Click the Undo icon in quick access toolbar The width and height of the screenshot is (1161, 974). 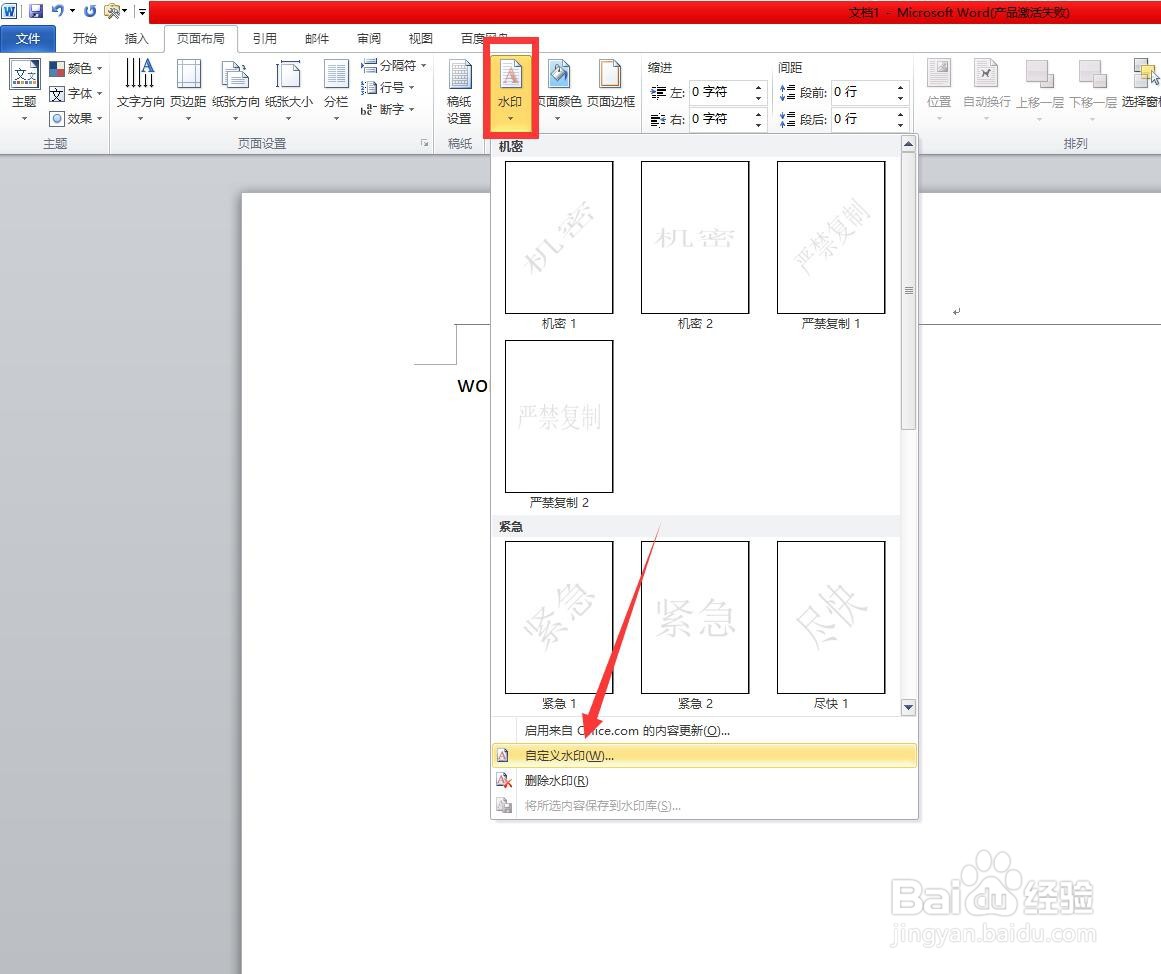tap(58, 11)
